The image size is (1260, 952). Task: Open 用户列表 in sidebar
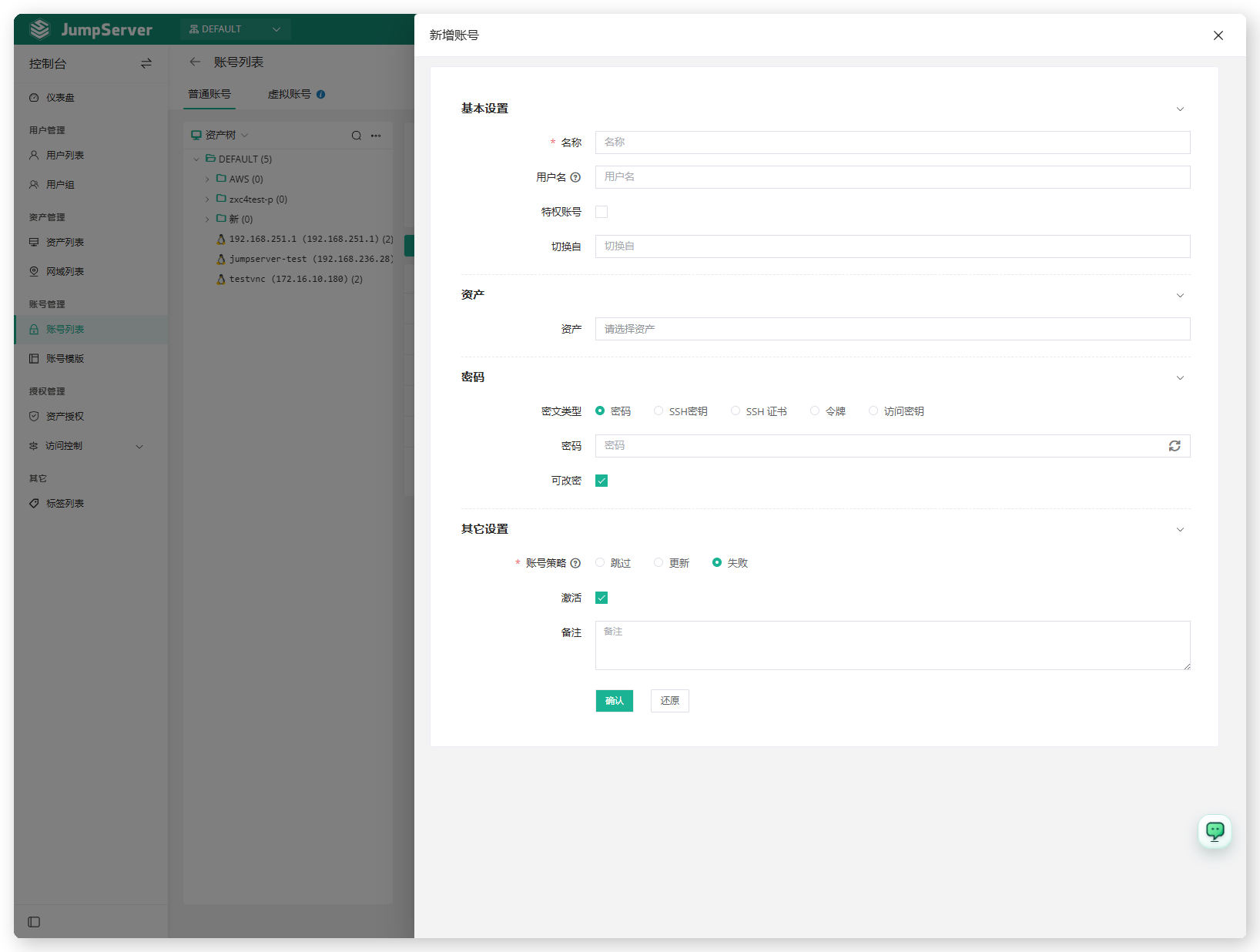[x=91, y=155]
